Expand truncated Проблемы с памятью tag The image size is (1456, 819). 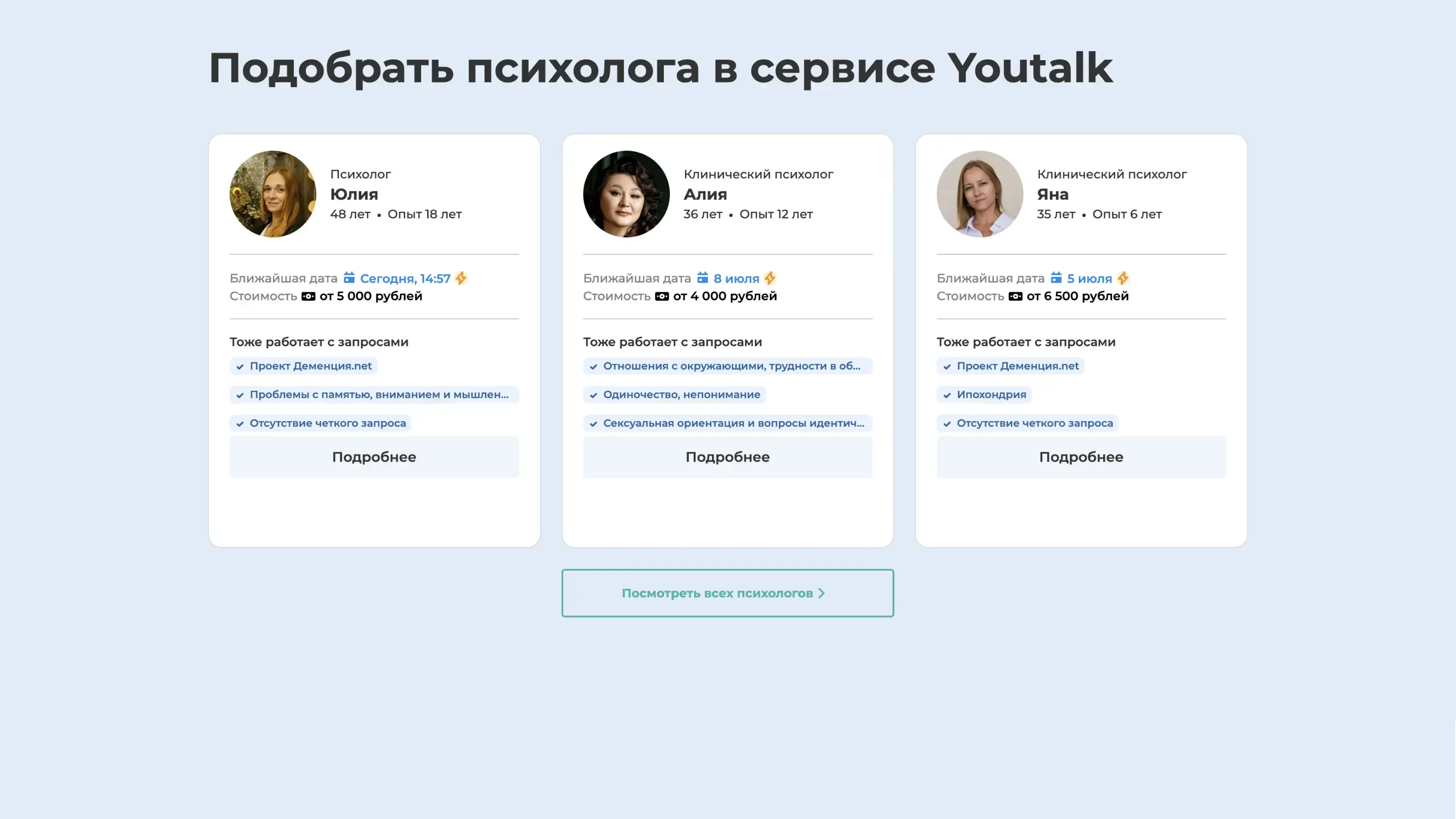[x=379, y=394]
